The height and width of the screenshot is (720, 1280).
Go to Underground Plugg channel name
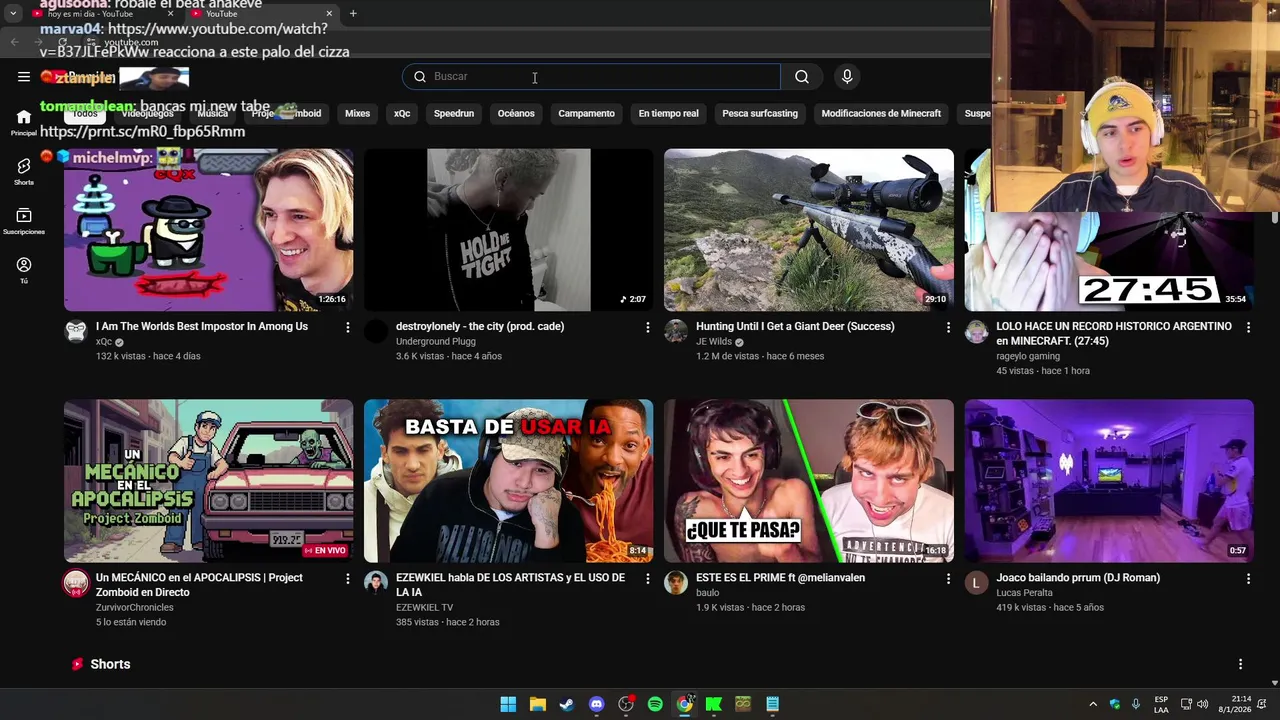click(436, 342)
